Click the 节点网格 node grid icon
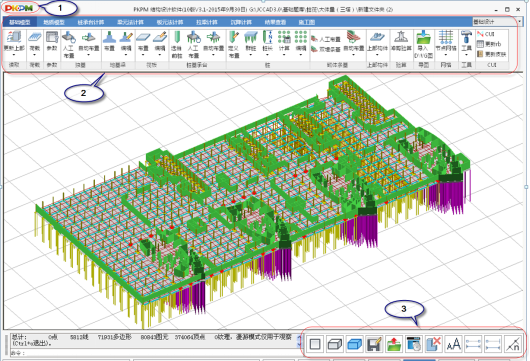 tap(446, 37)
